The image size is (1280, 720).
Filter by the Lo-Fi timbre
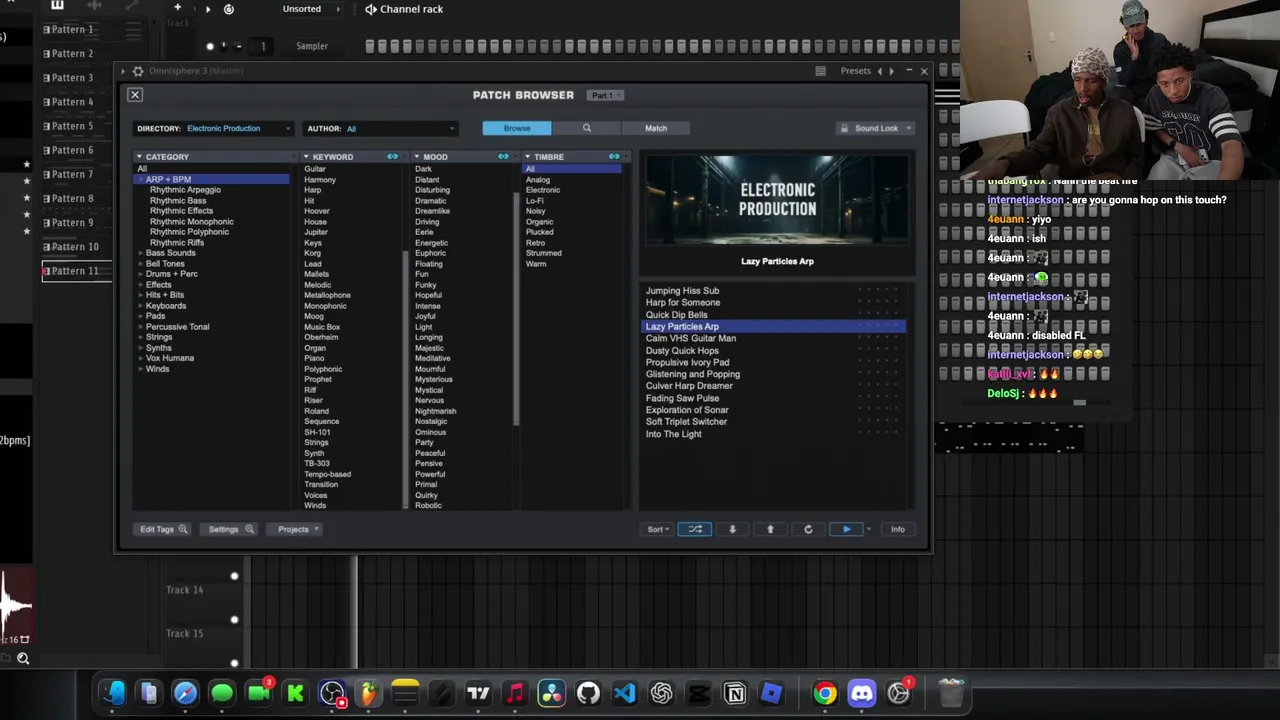click(535, 200)
